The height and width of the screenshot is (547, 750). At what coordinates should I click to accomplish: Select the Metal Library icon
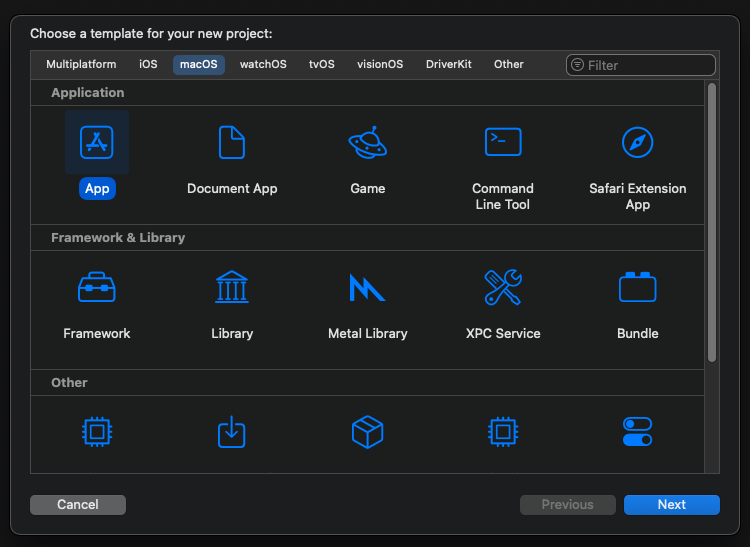367,287
